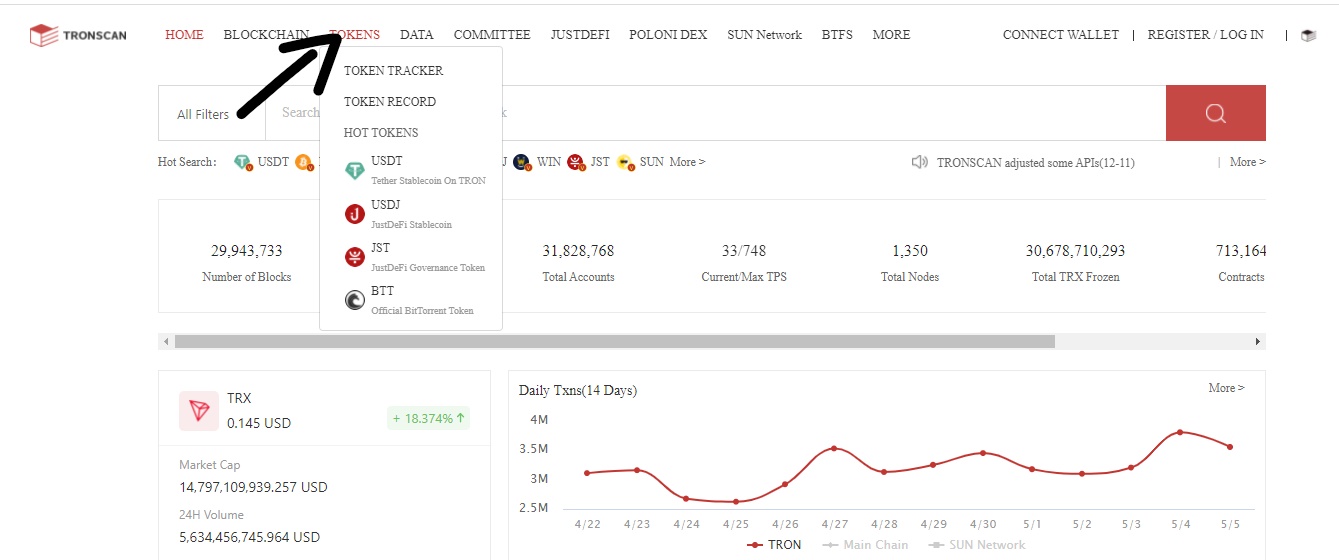Pick the BTT BitTorrent token icon
This screenshot has width=1339, height=560.
355,300
